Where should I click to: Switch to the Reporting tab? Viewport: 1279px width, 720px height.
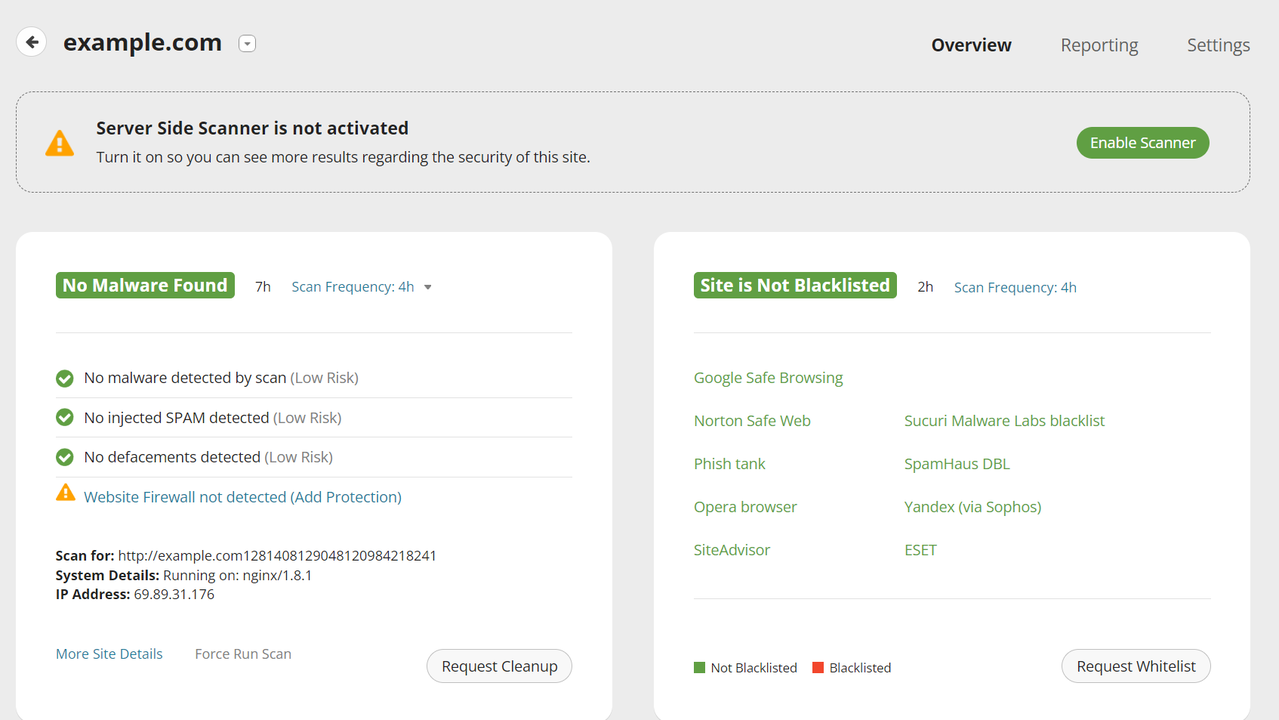(x=1099, y=45)
